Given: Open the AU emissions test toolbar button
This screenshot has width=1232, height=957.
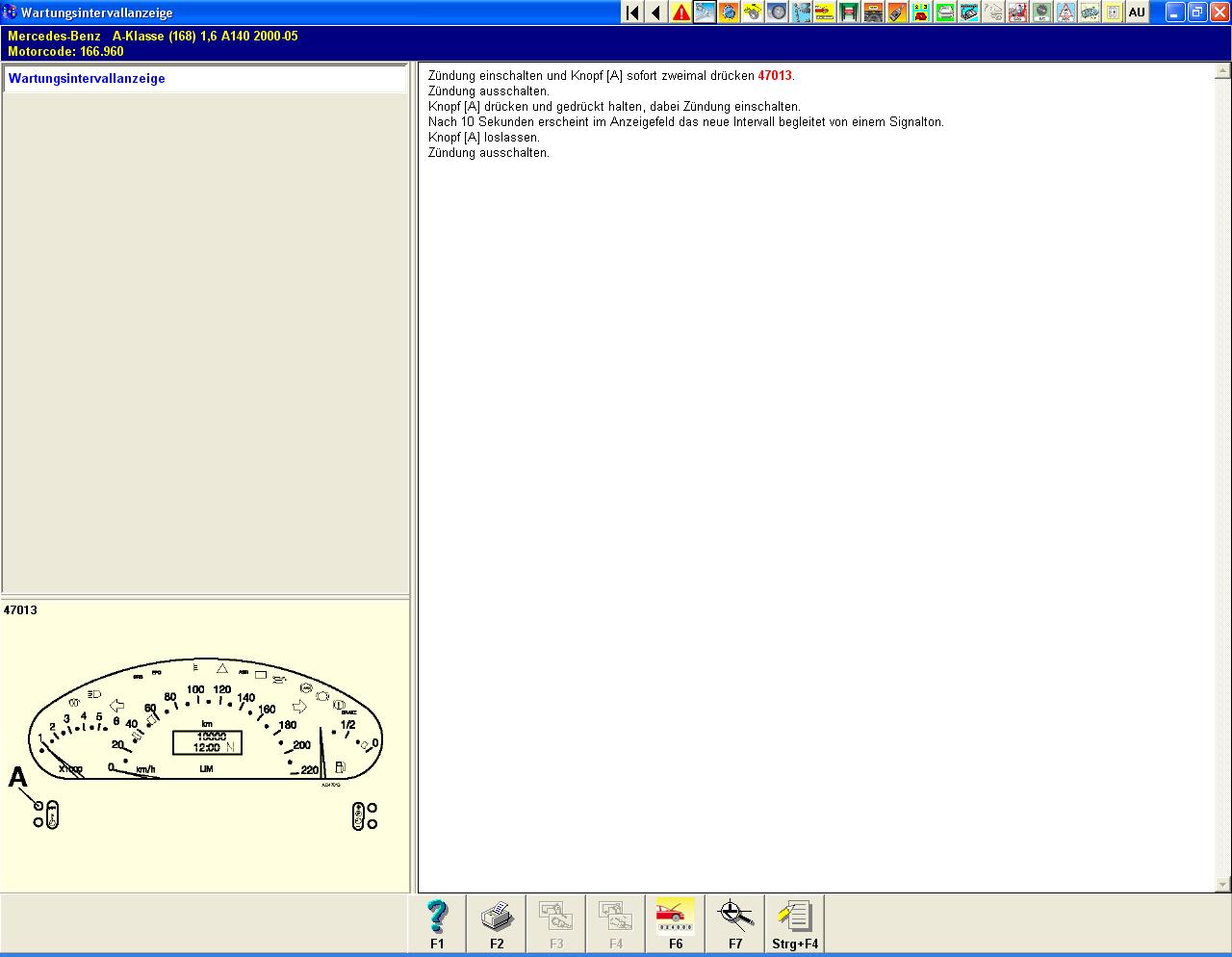Looking at the screenshot, I should click(x=1137, y=13).
